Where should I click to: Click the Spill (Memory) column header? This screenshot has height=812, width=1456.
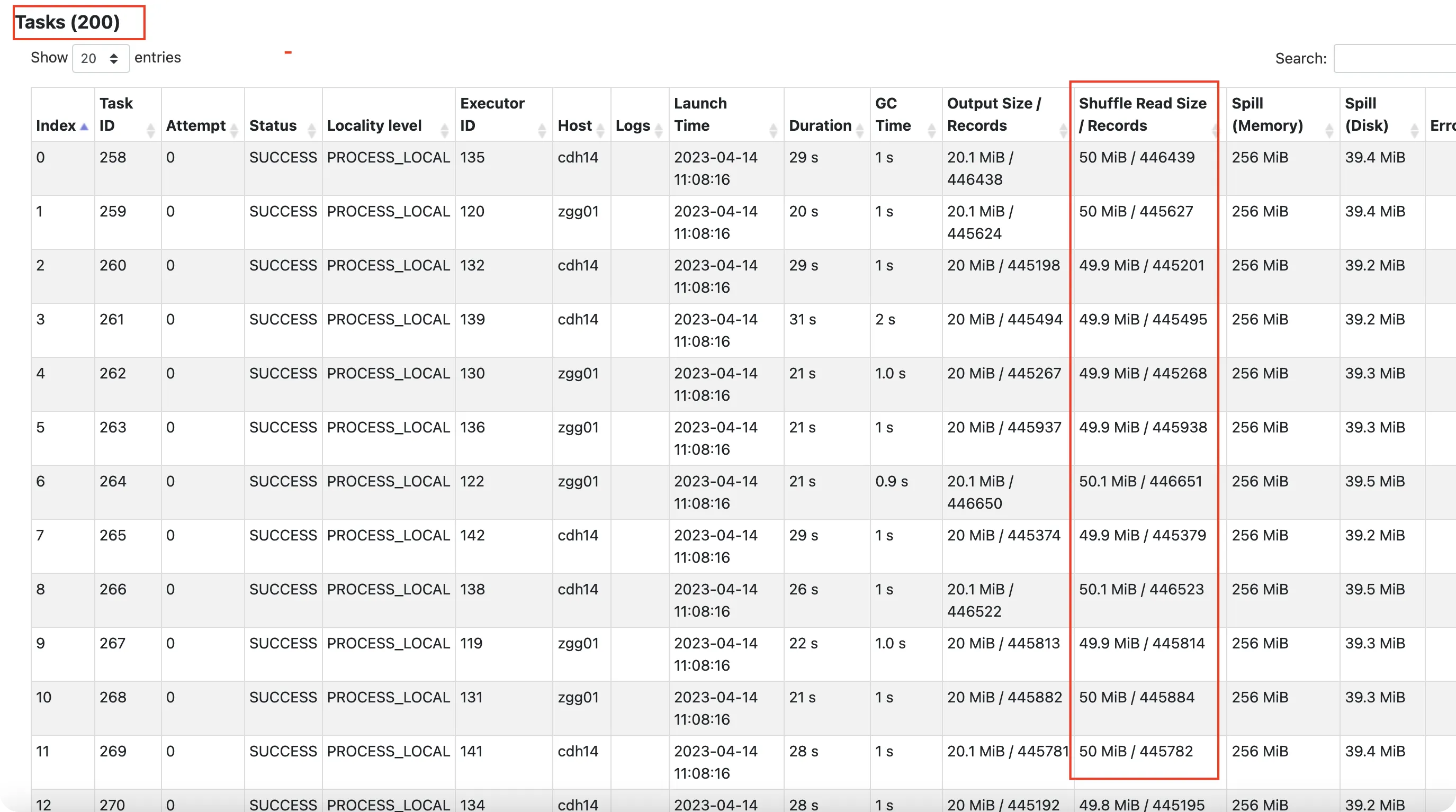(1266, 114)
